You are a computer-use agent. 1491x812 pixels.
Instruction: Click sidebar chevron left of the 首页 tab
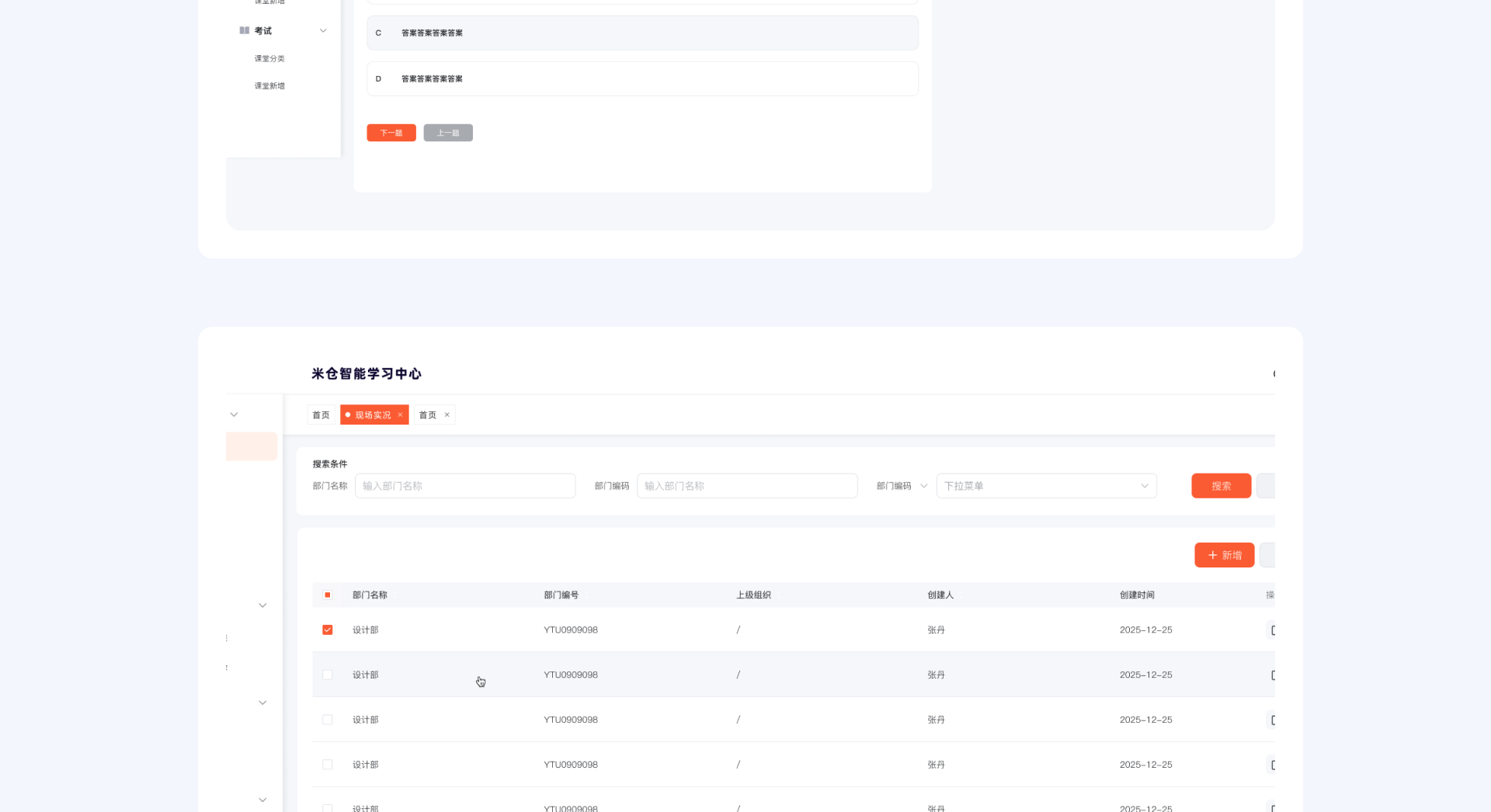(234, 415)
